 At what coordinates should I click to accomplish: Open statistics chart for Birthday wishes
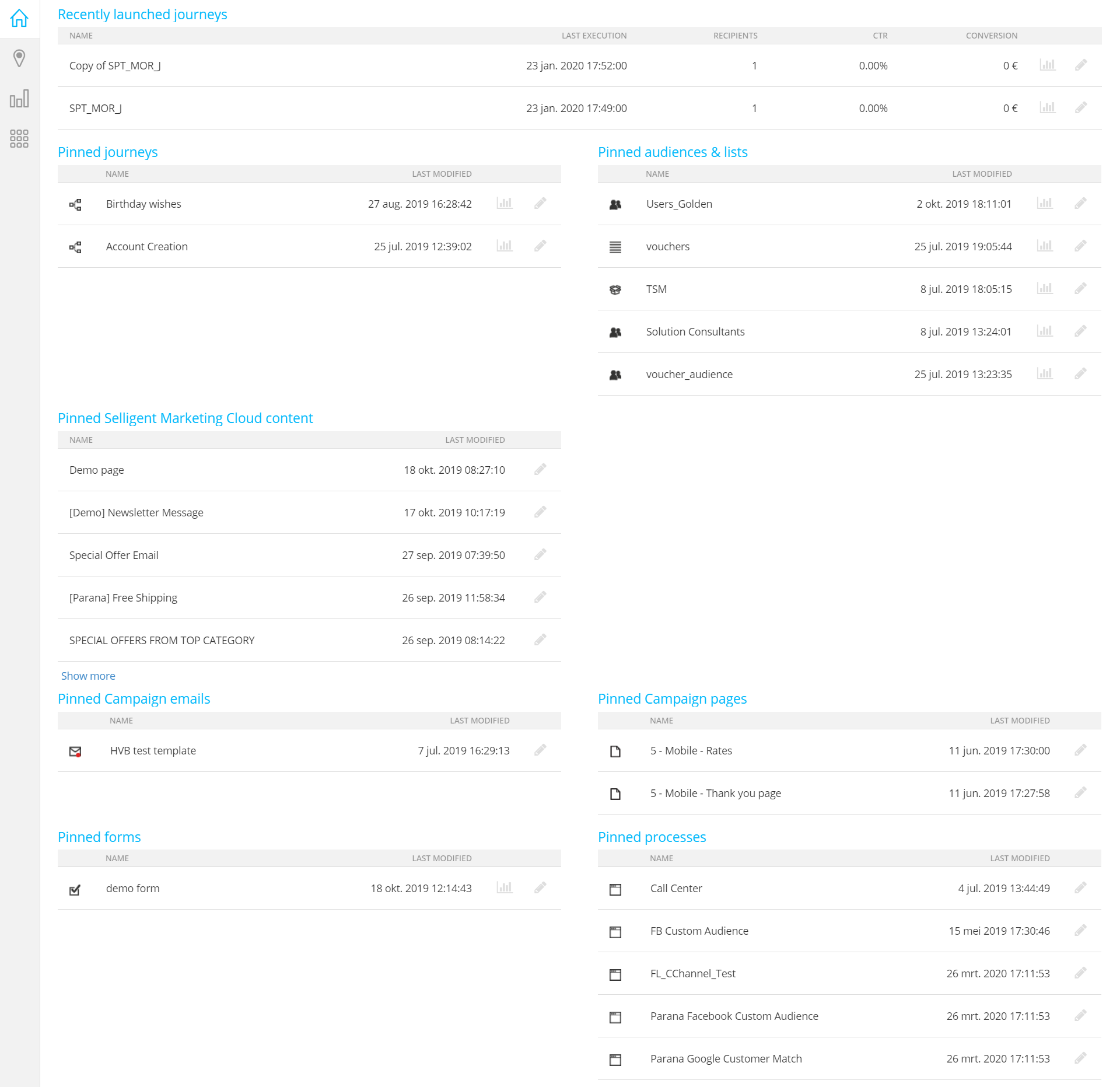[x=504, y=203]
